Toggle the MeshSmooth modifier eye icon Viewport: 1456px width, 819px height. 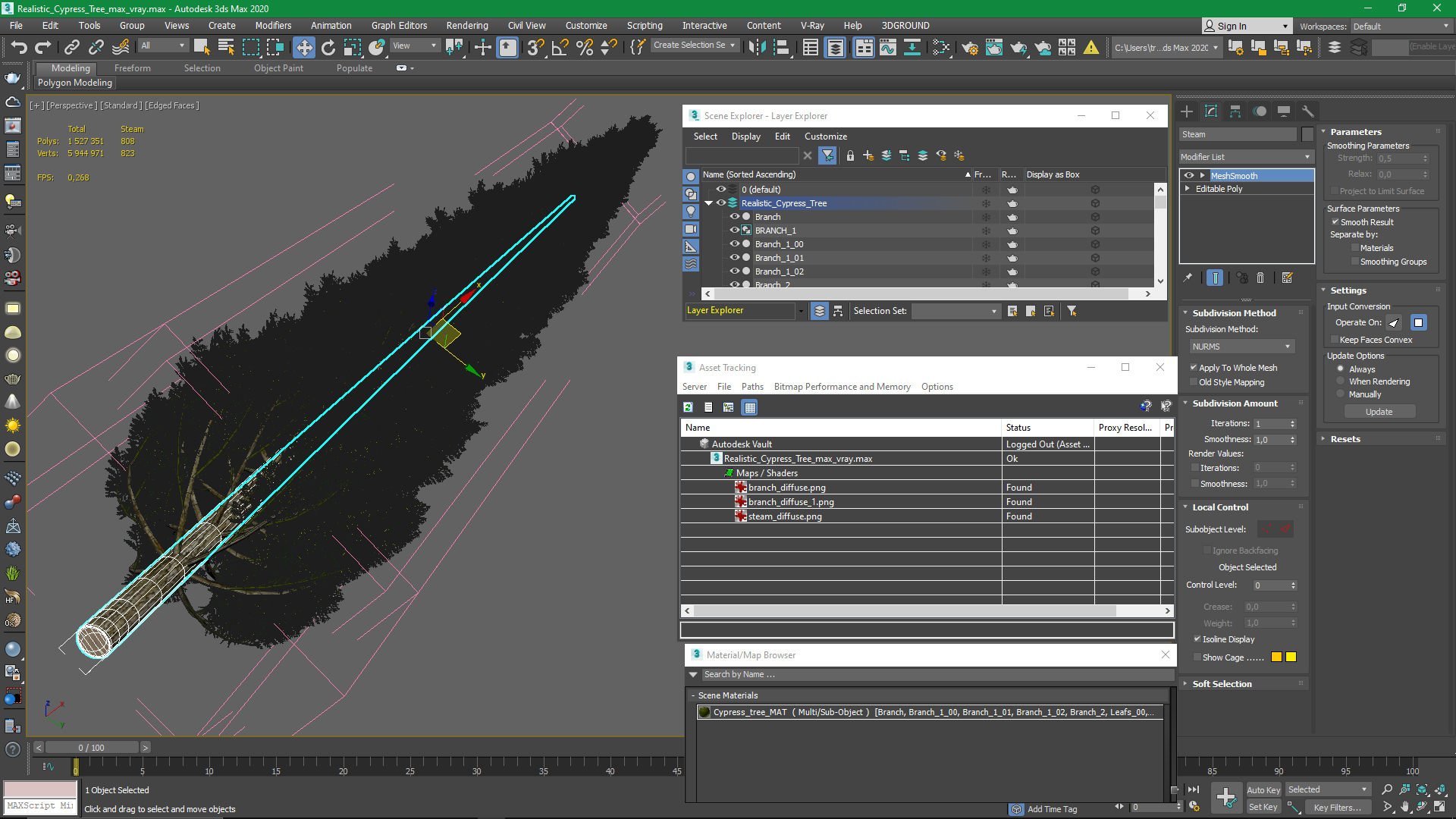click(1189, 175)
